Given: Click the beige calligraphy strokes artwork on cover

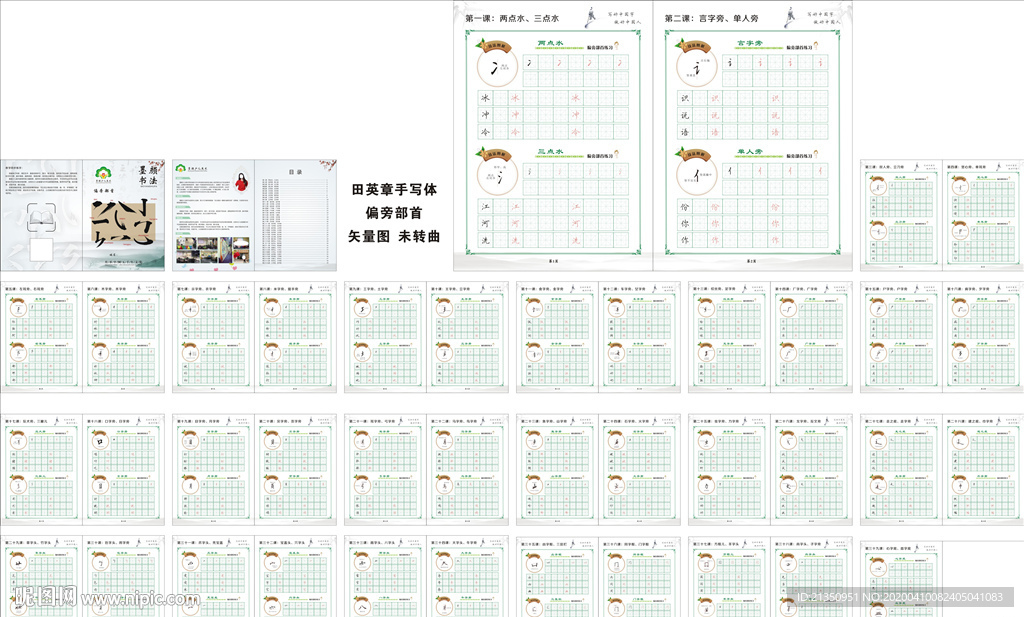Looking at the screenshot, I should [x=123, y=223].
